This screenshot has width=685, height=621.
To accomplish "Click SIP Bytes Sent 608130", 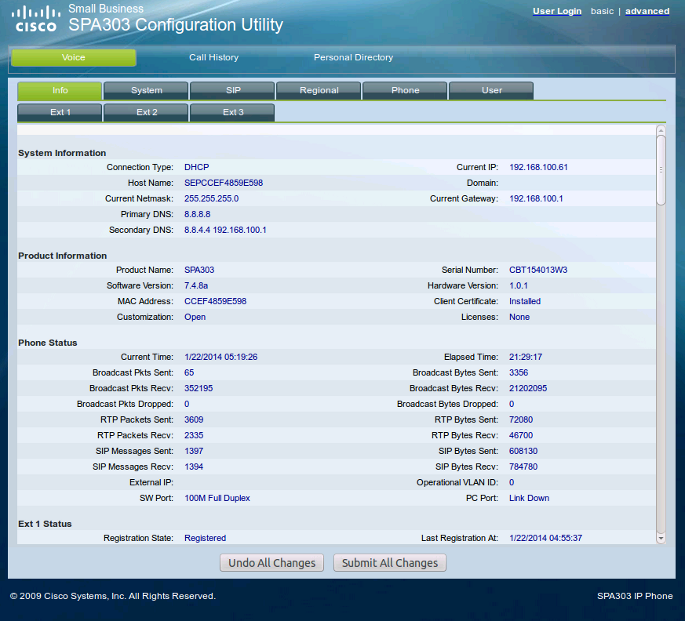I will pyautogui.click(x=523, y=451).
